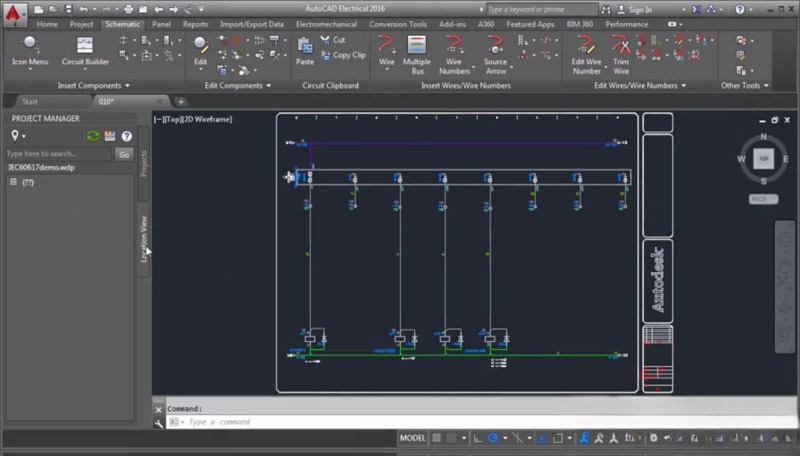This screenshot has width=800, height=456.
Task: Click the keyword search box in title bar
Action: [x=541, y=10]
